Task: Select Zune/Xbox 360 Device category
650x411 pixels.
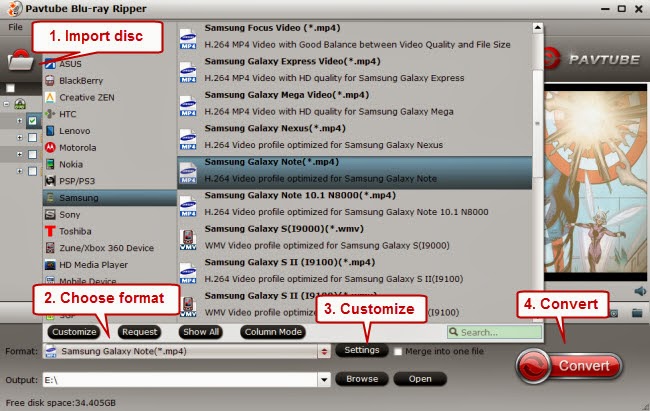Action: [x=109, y=248]
